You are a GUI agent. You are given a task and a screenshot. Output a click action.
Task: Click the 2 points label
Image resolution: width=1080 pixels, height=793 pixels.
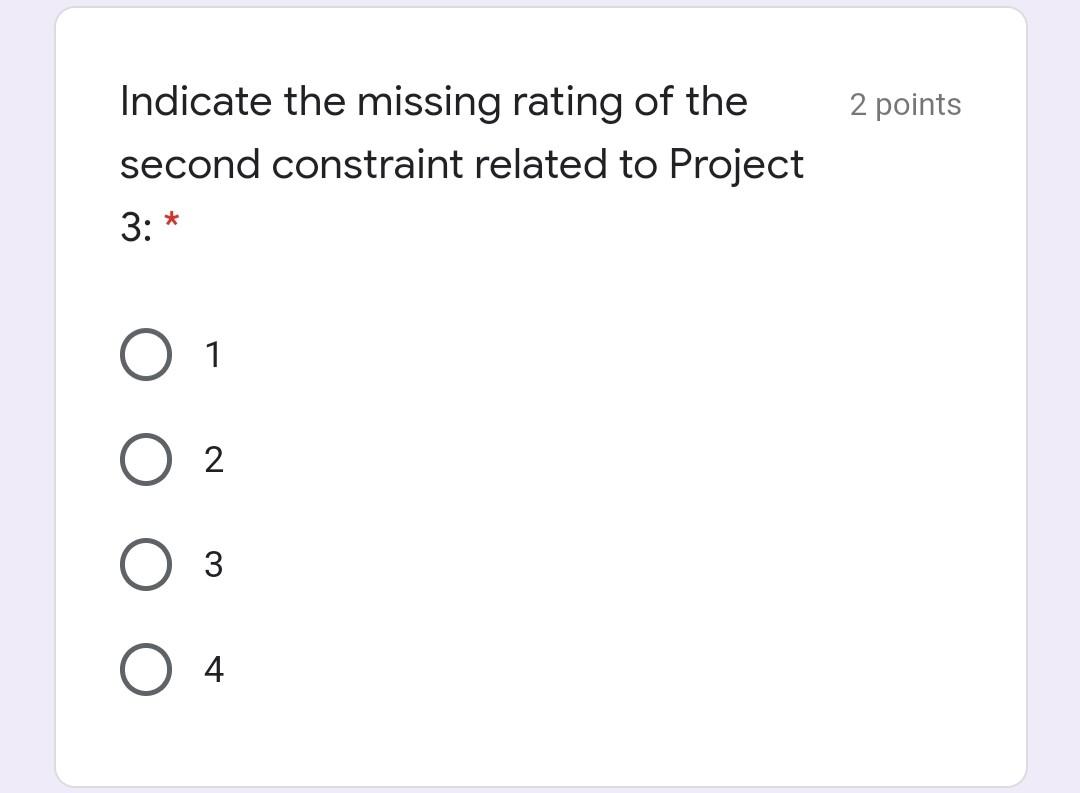905,104
